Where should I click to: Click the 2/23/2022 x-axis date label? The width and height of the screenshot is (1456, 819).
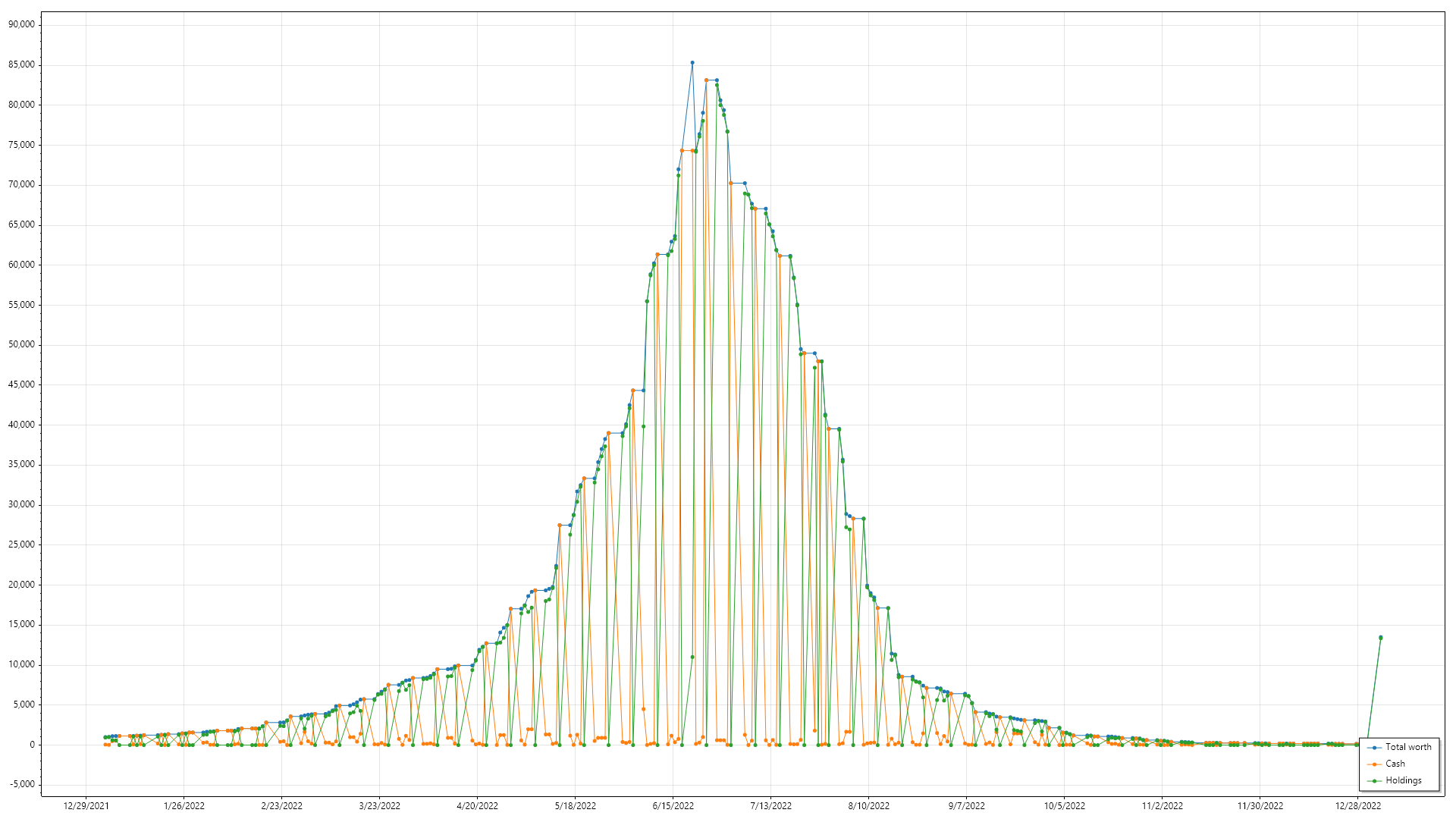tap(281, 806)
